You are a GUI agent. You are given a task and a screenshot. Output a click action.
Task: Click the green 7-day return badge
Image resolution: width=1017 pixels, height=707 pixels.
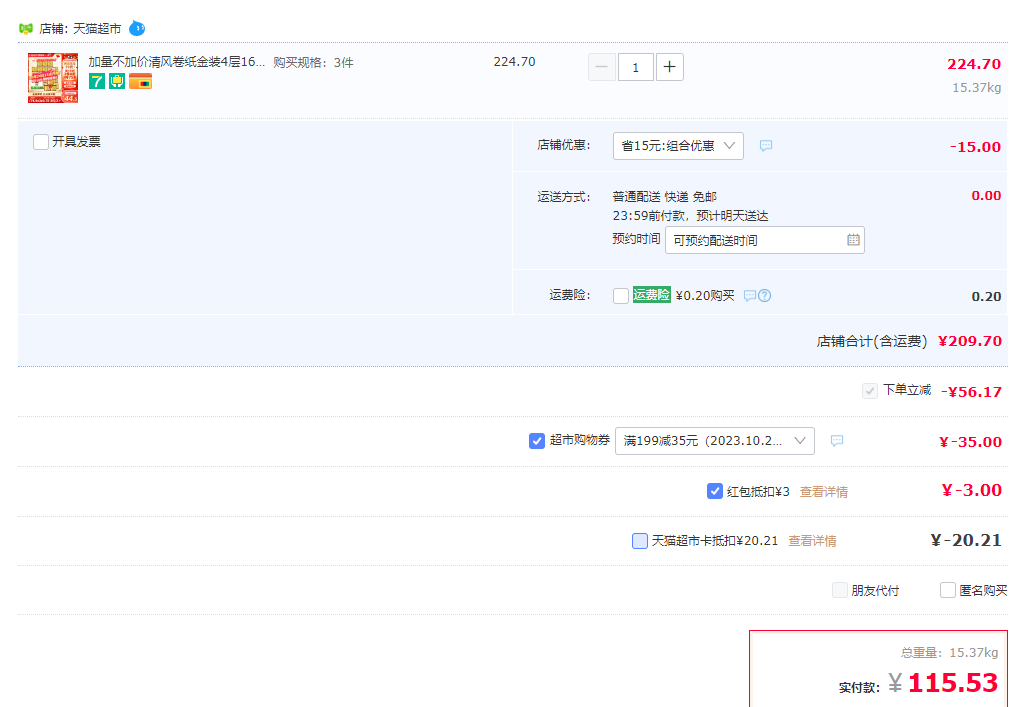coord(97,81)
